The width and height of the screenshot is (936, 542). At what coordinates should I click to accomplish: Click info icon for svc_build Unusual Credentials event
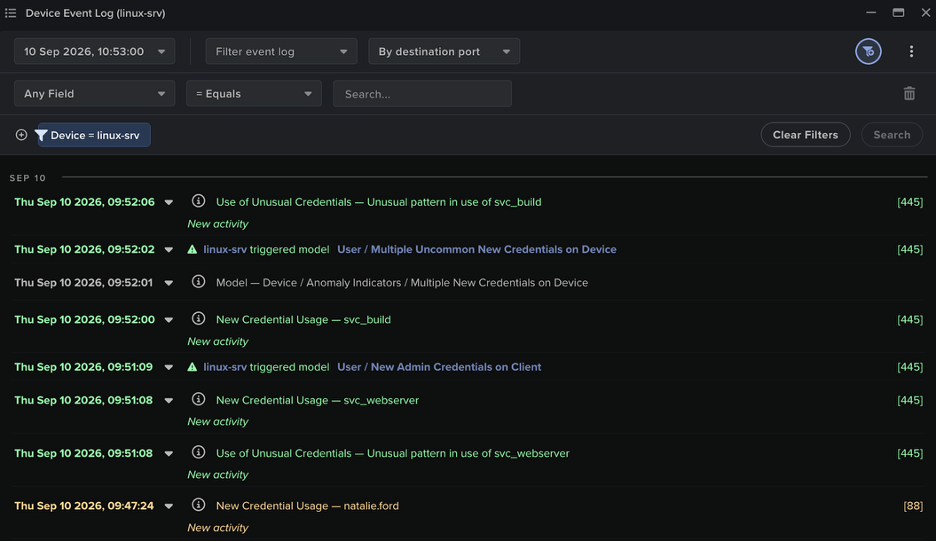pos(198,201)
